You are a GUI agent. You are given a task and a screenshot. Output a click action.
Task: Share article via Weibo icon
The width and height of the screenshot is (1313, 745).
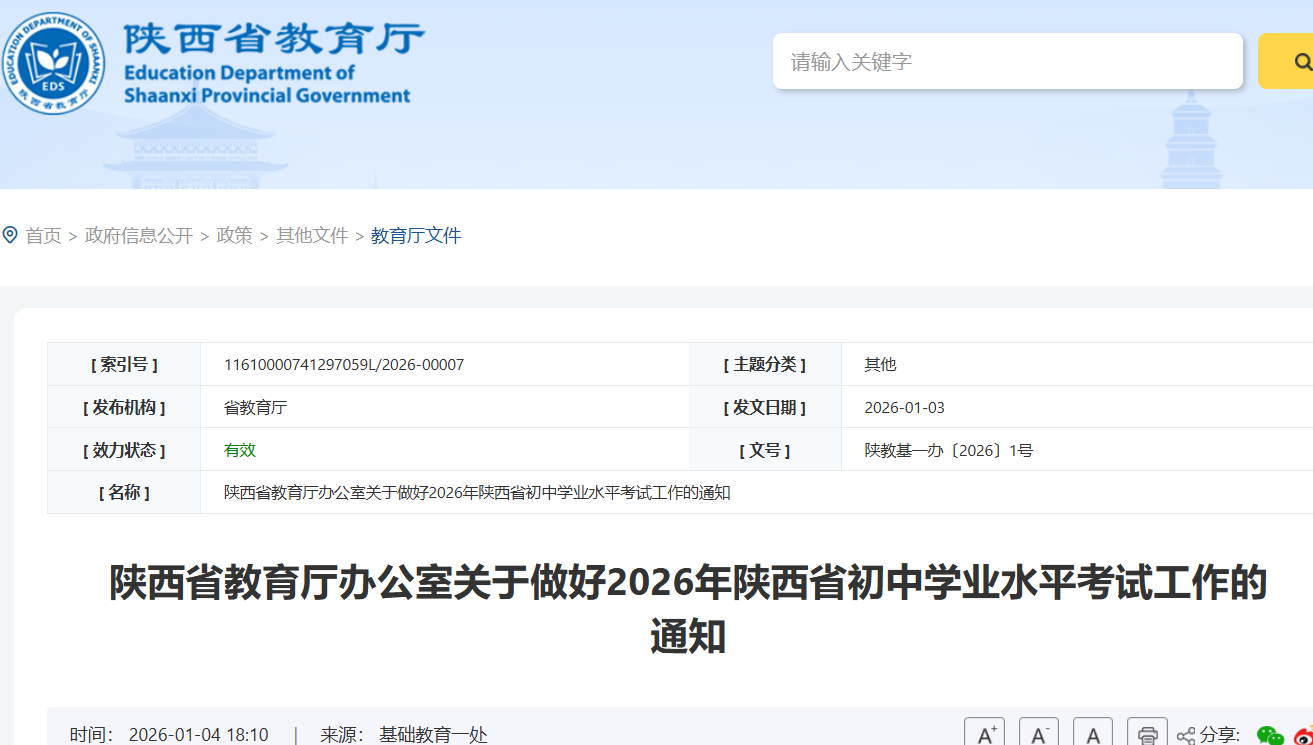(x=1303, y=736)
